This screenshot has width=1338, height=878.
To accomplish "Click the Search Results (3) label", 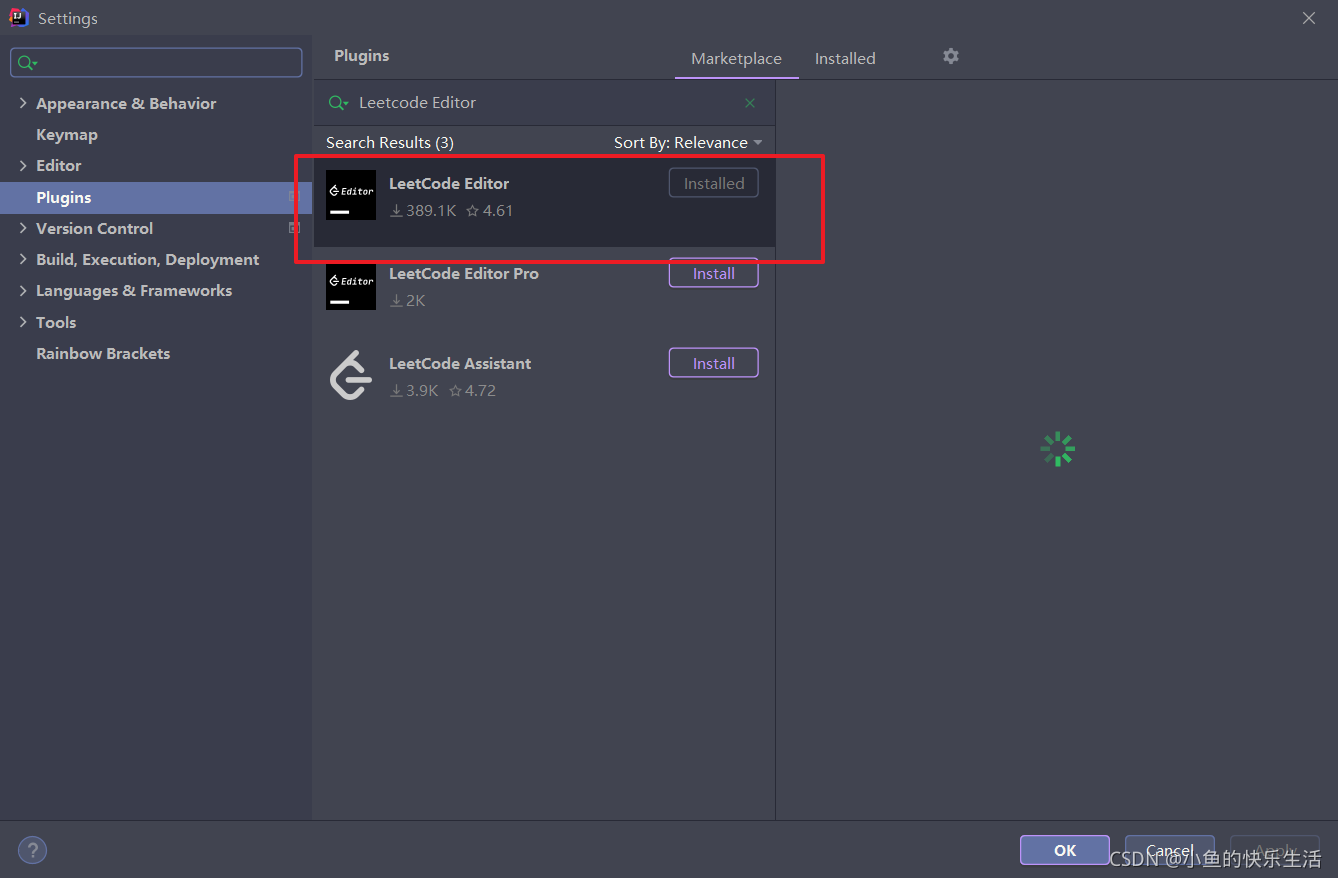I will point(390,143).
